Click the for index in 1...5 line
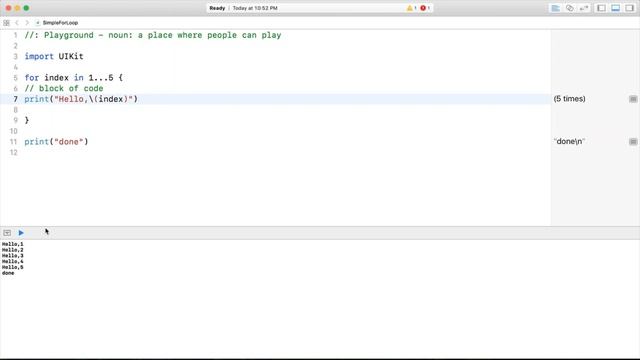This screenshot has height=360, width=640. pos(73,78)
